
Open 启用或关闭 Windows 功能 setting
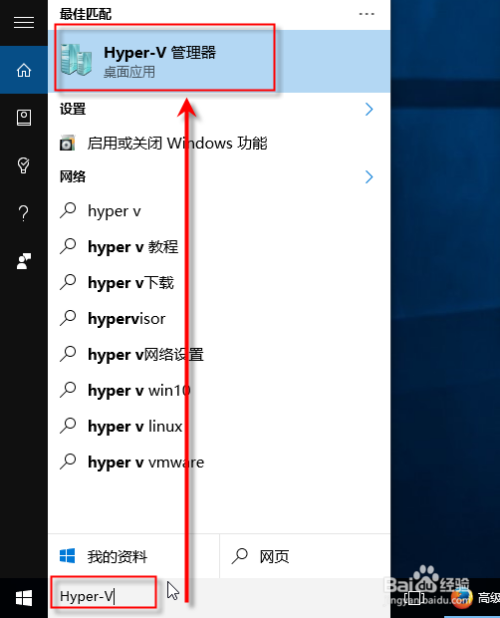pos(219,143)
